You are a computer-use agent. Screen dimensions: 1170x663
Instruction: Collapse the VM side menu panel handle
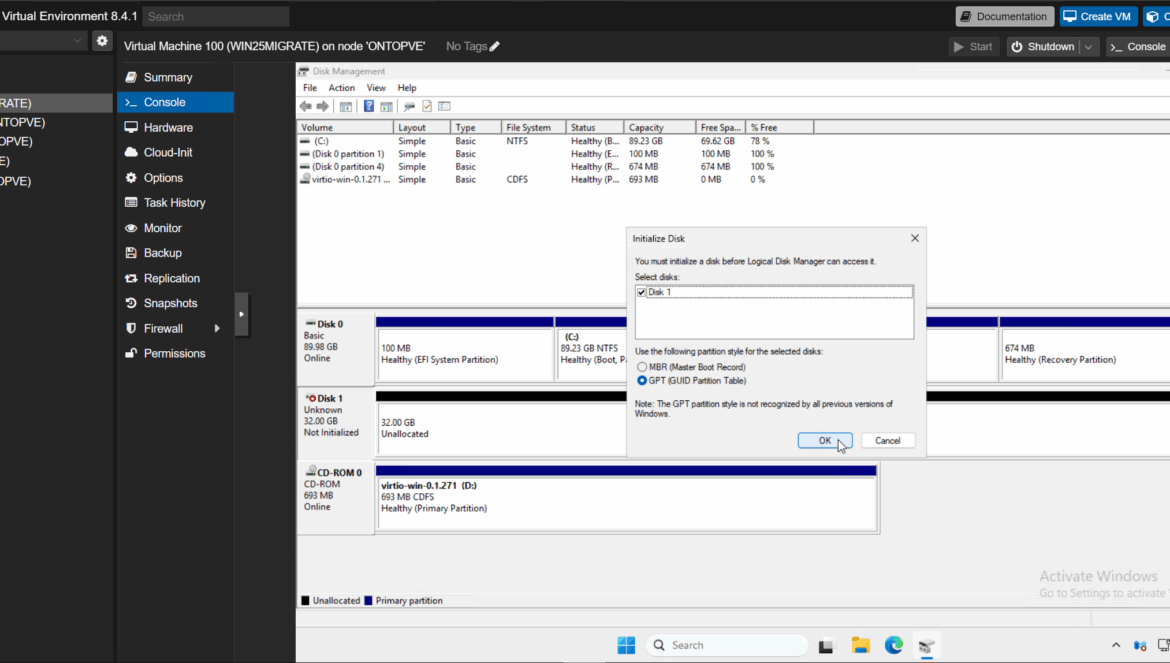[x=242, y=315]
